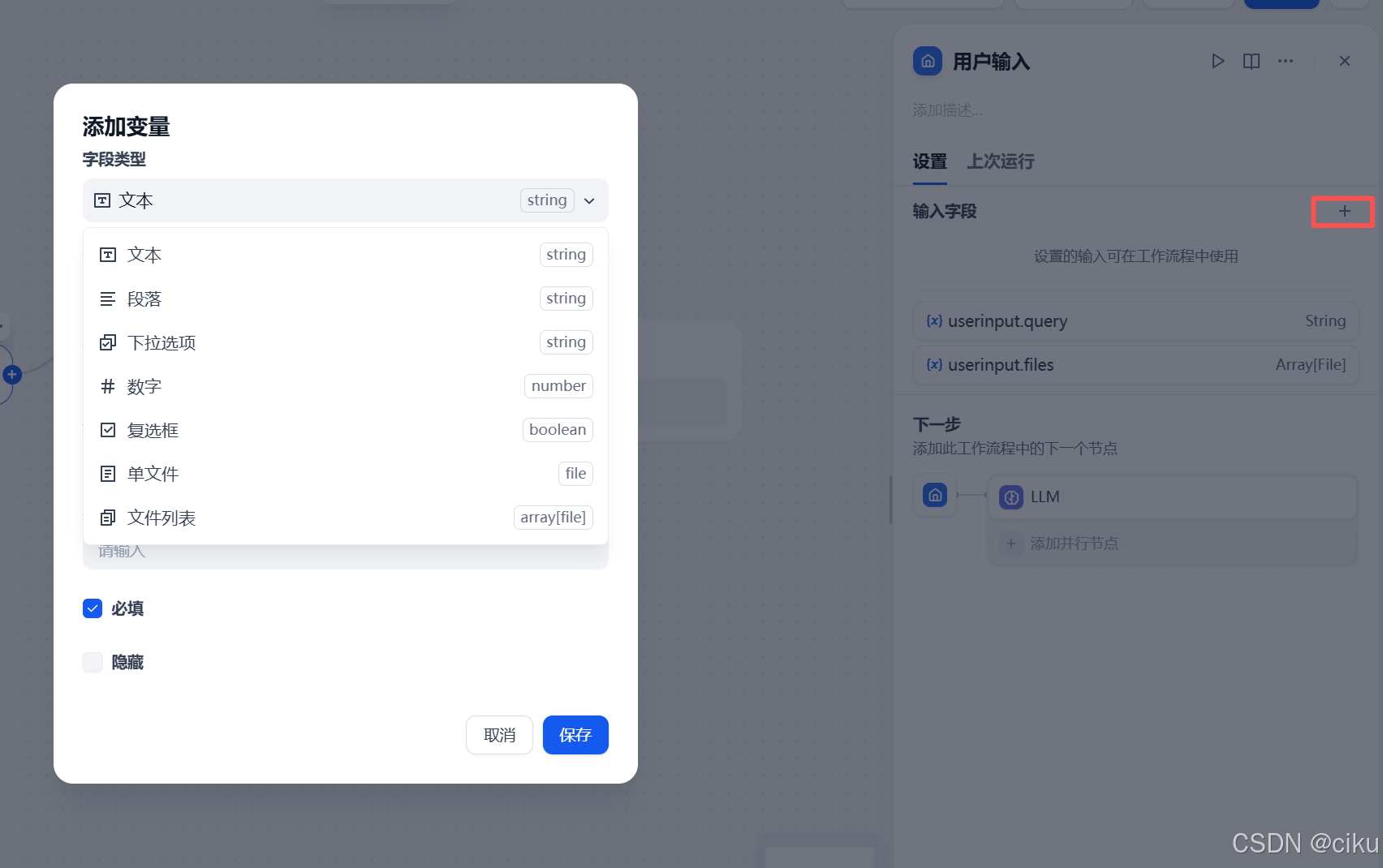Click the 用户输入 panel title
This screenshot has height=868, width=1383.
pyautogui.click(x=991, y=62)
